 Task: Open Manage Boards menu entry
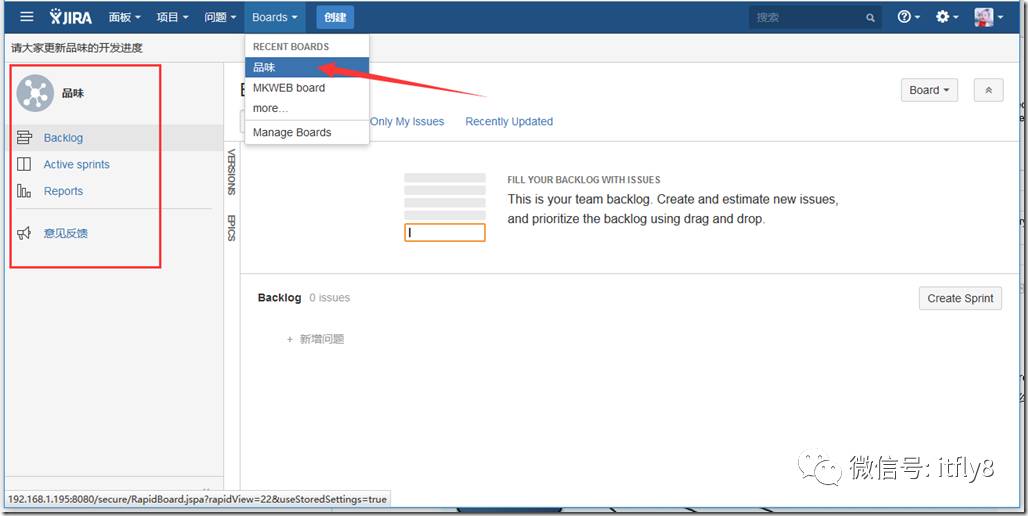tap(307, 132)
